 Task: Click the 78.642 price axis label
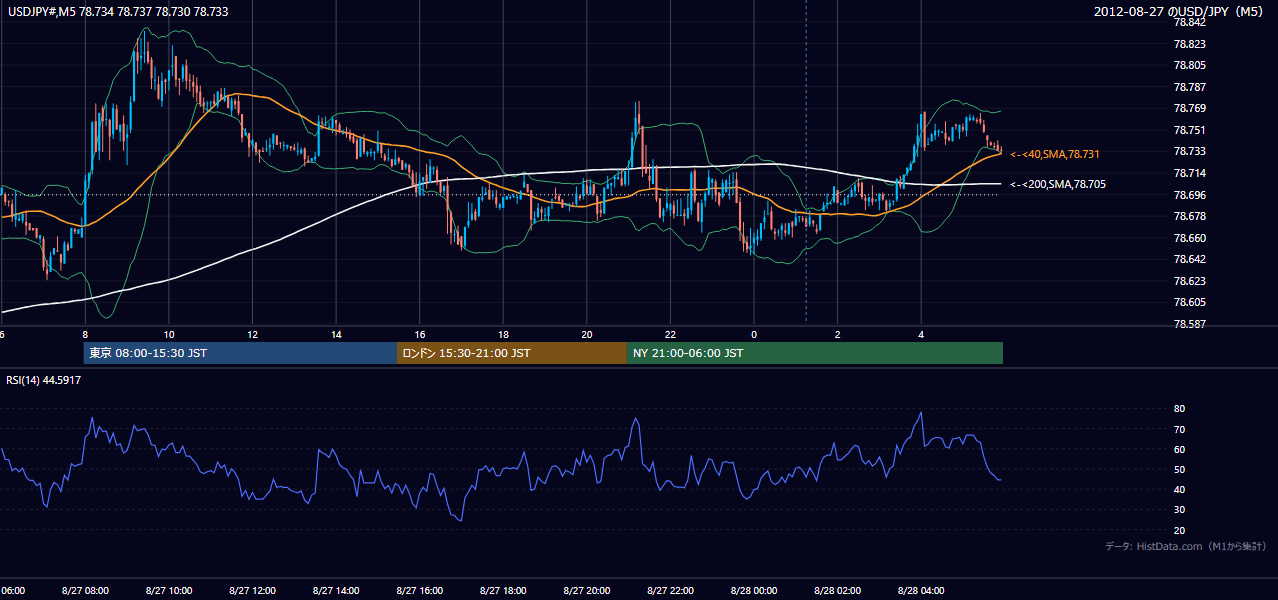tap(1190, 259)
